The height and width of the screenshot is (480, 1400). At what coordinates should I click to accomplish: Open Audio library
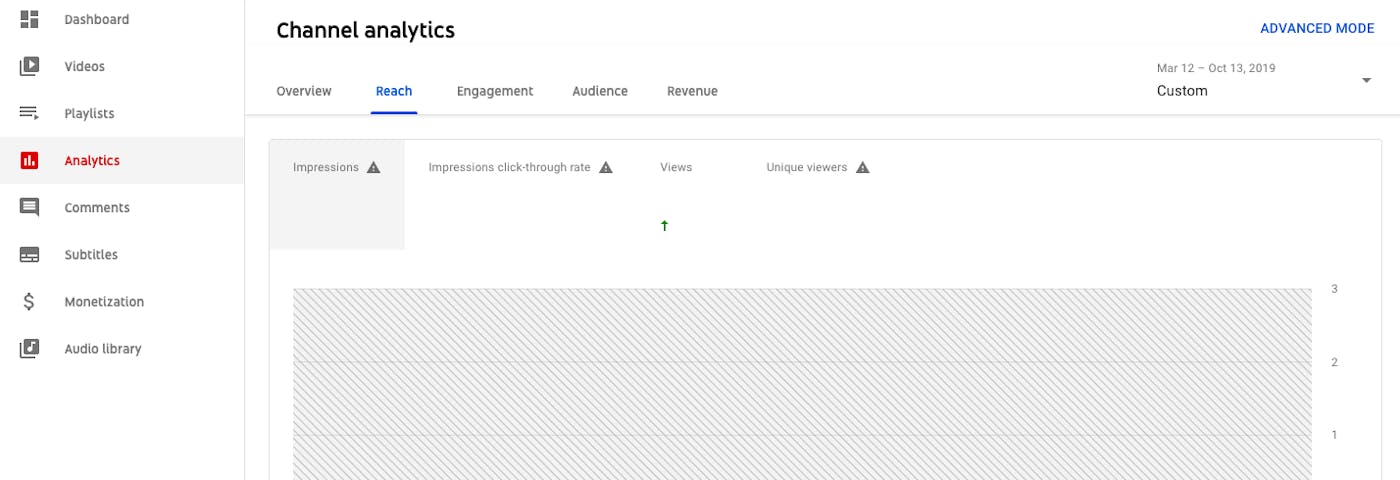(122, 348)
